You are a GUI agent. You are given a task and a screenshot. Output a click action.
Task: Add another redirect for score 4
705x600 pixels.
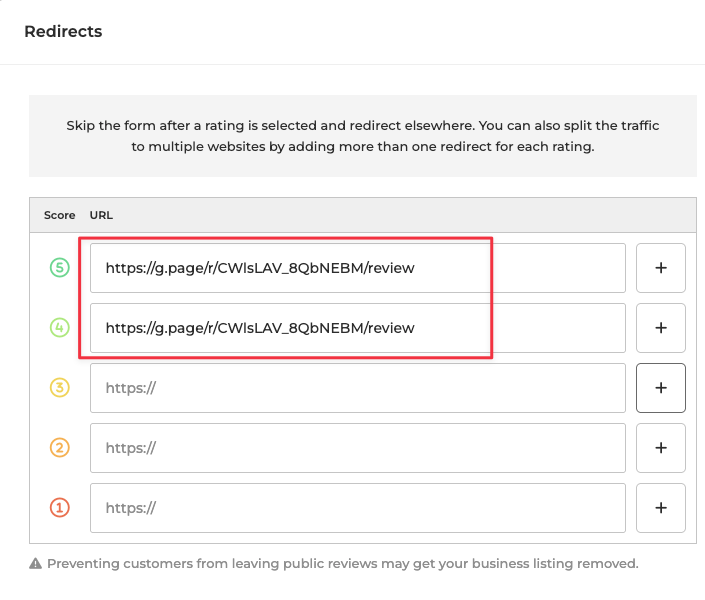tap(660, 328)
